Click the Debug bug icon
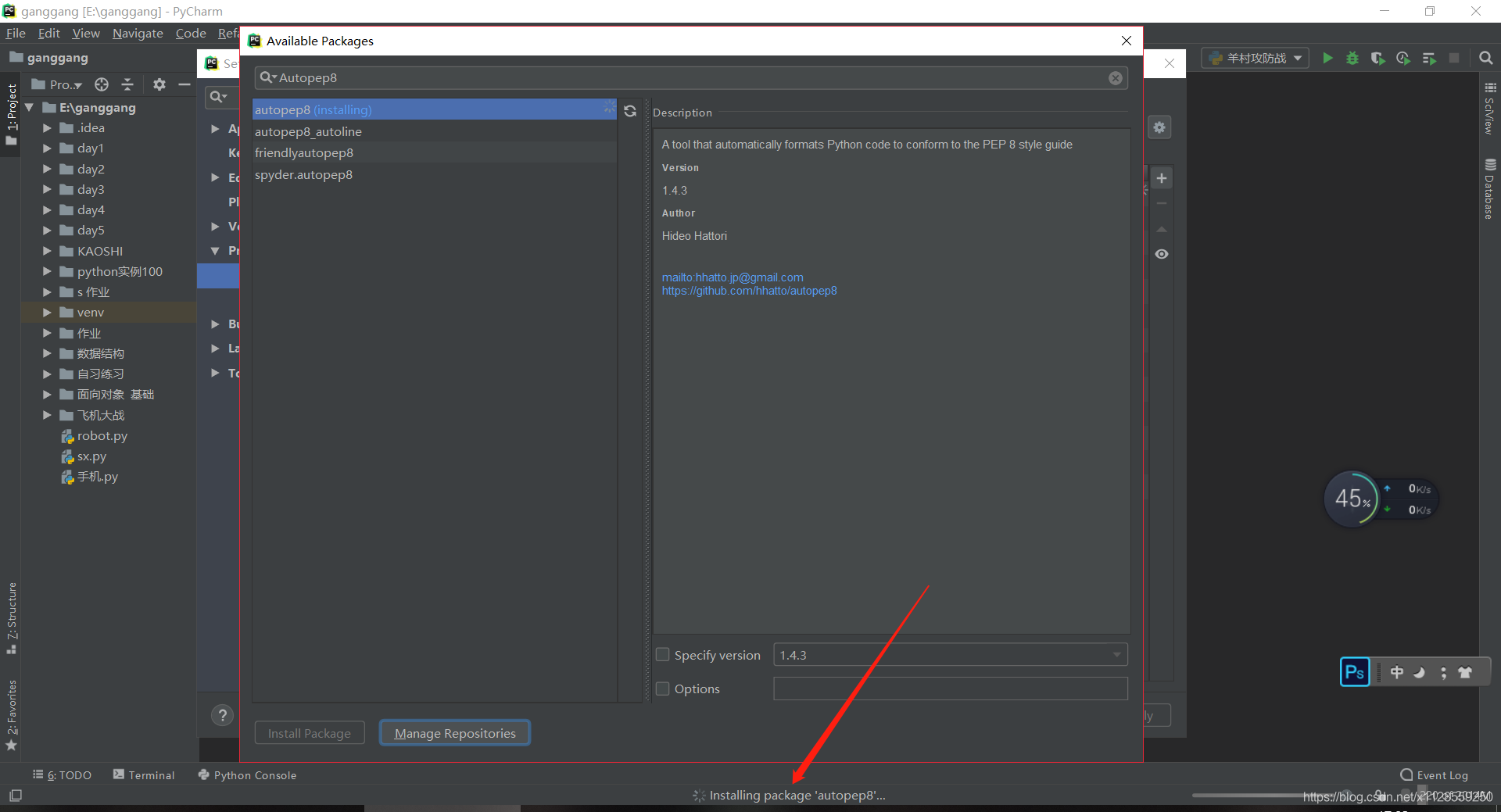 (1352, 58)
